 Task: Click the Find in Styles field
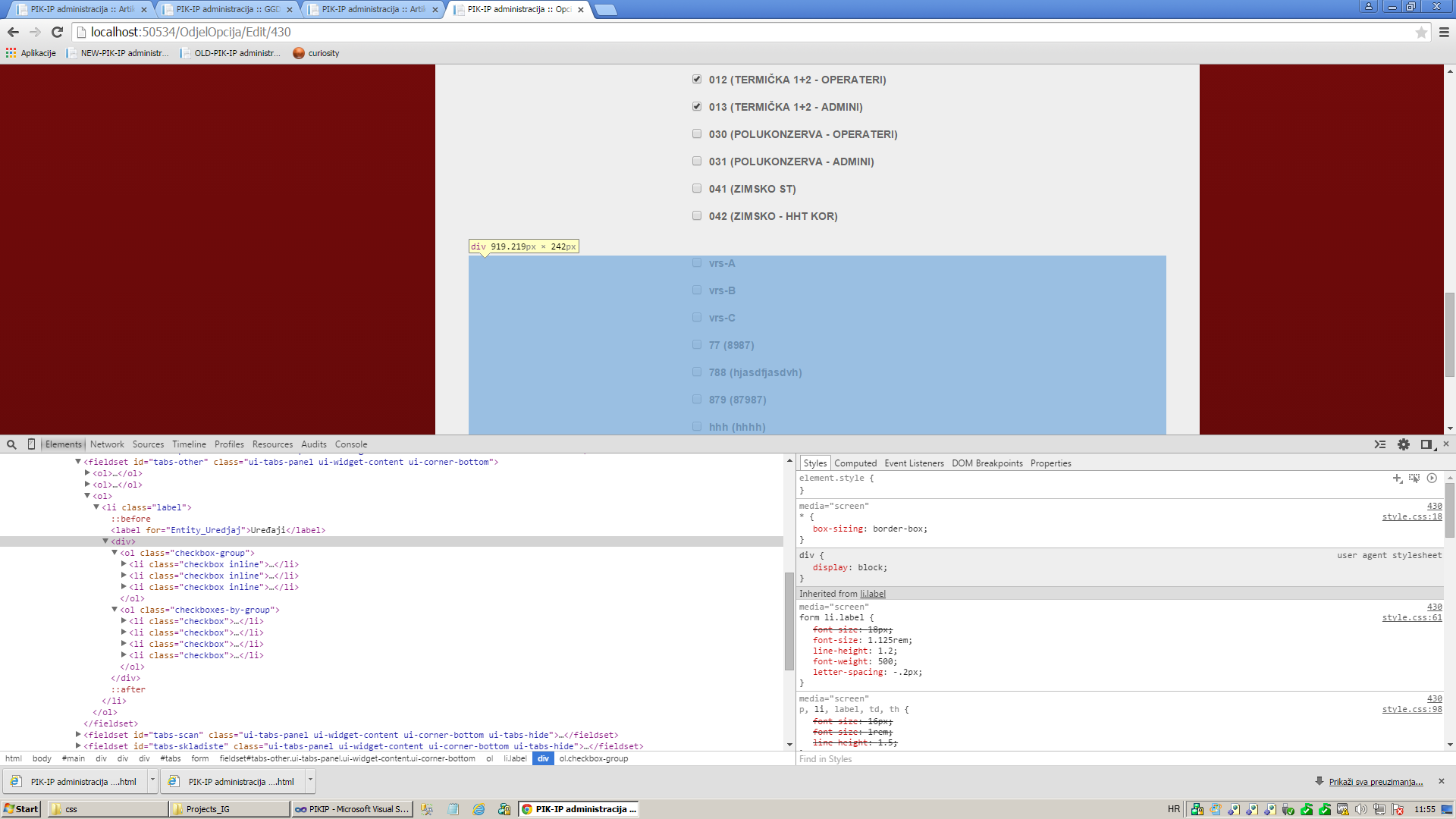(1119, 759)
